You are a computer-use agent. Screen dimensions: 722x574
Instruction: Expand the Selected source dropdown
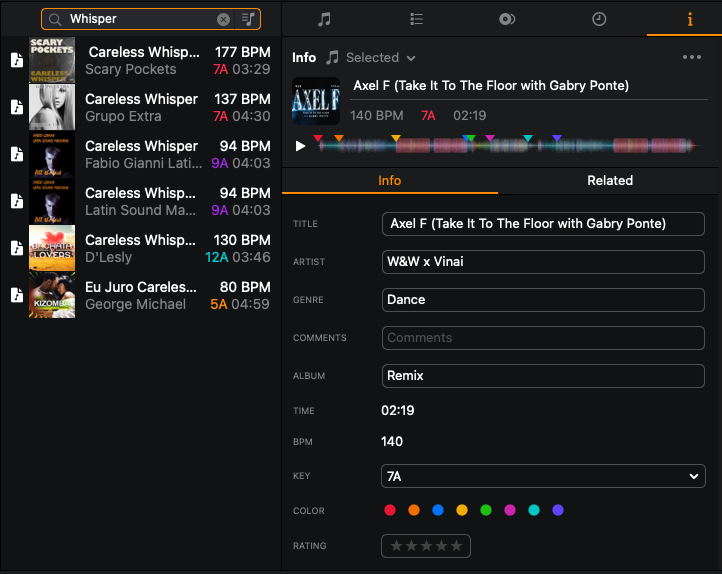(380, 58)
